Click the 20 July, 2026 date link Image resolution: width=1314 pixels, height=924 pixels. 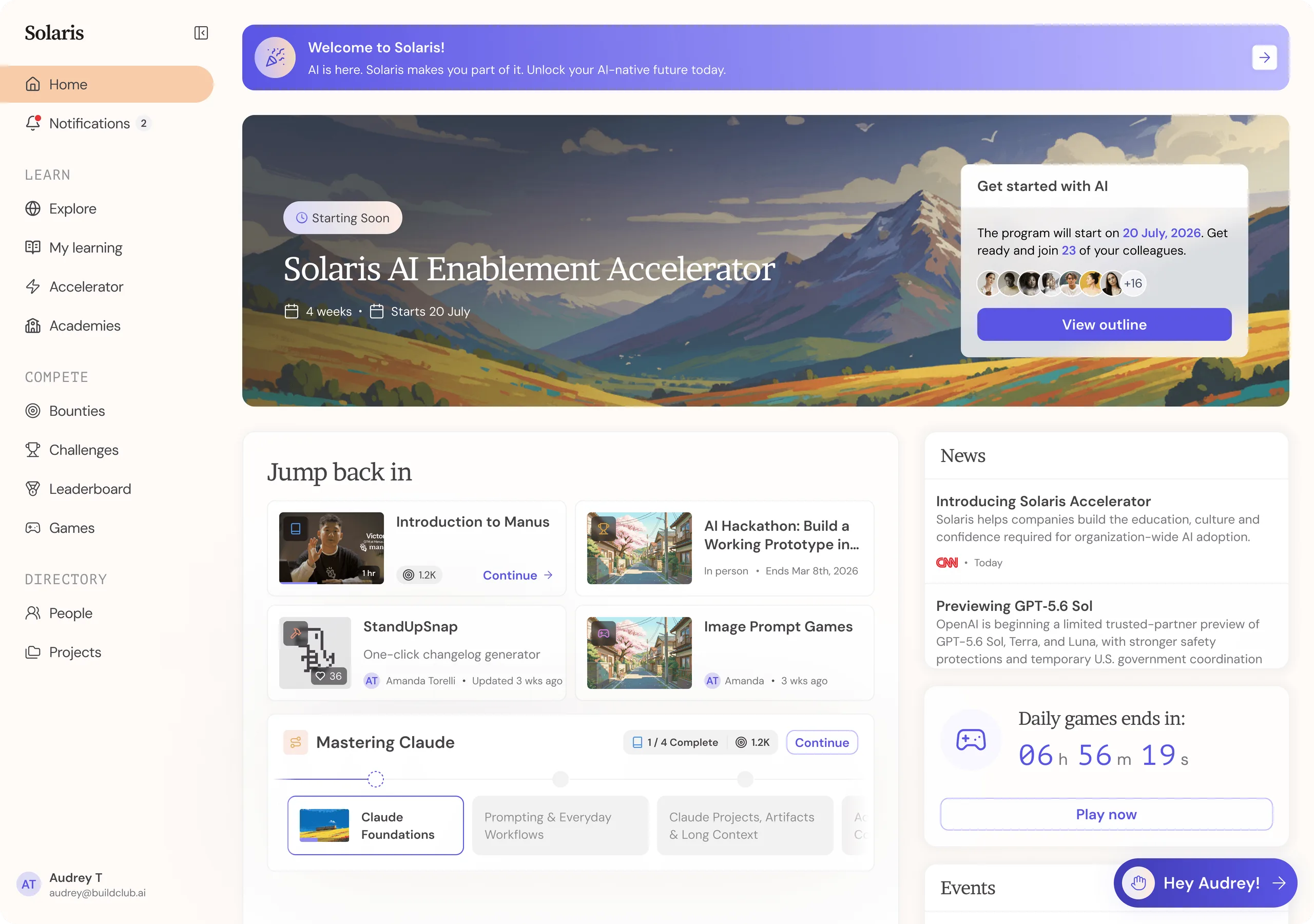(1161, 233)
